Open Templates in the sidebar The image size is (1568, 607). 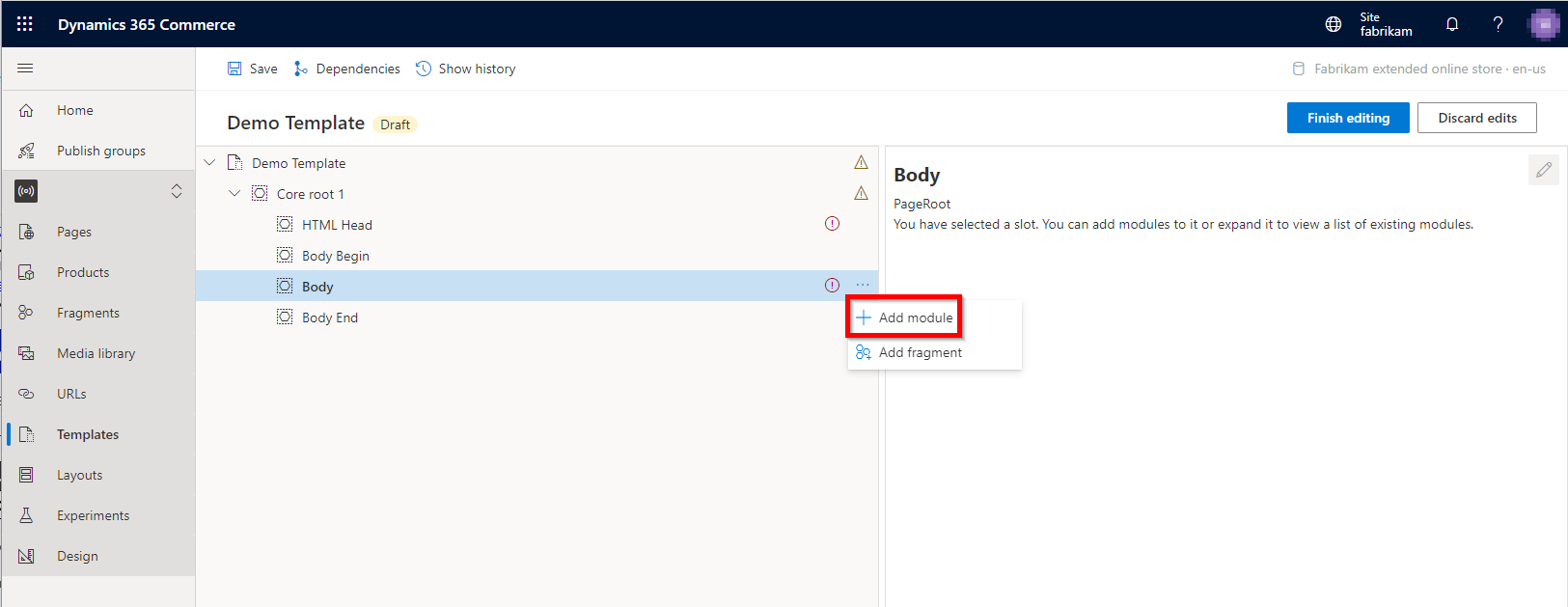click(x=98, y=434)
